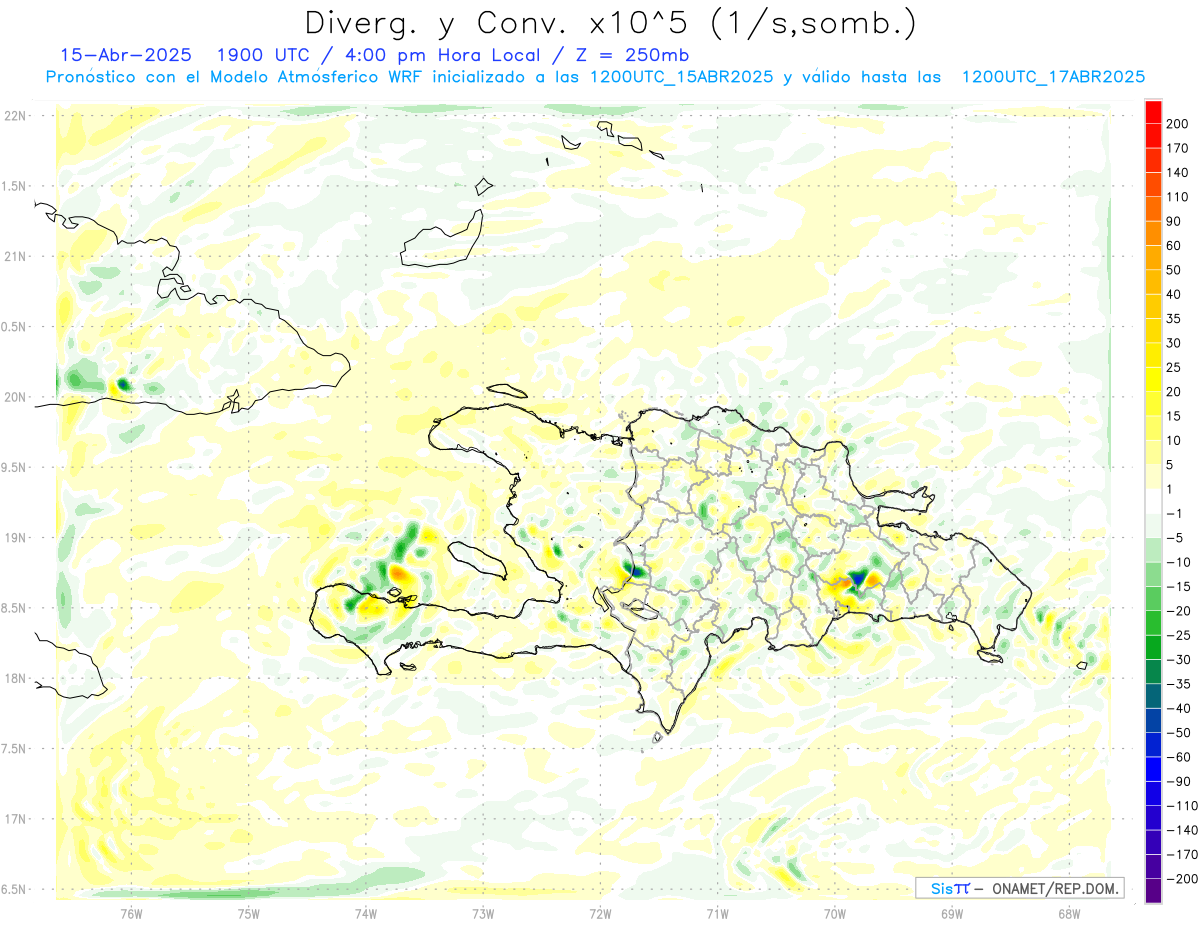Click the dark green convergence spot near 76W 20N

click(124, 384)
